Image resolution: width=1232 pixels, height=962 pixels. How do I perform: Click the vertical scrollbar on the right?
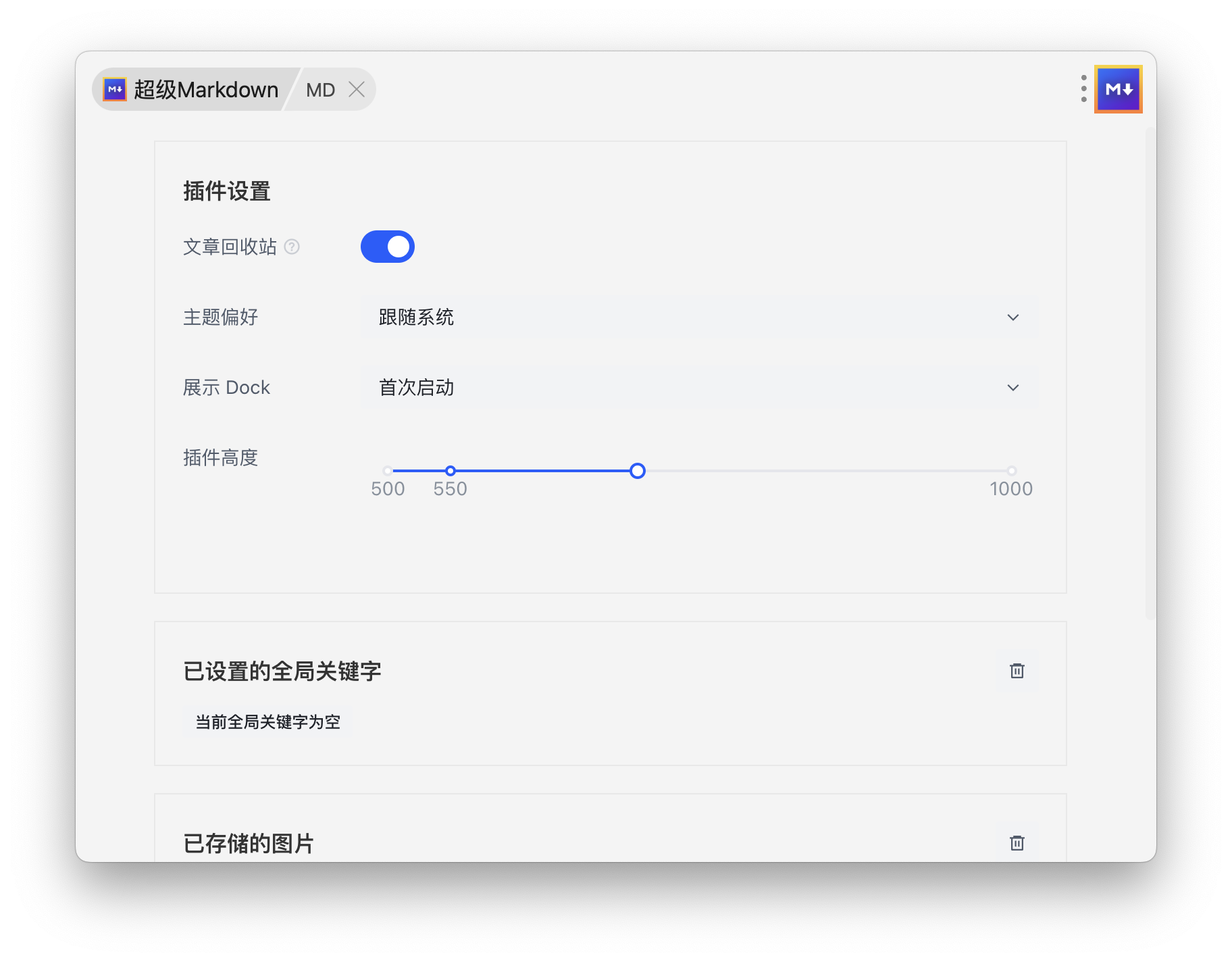pos(1150,373)
